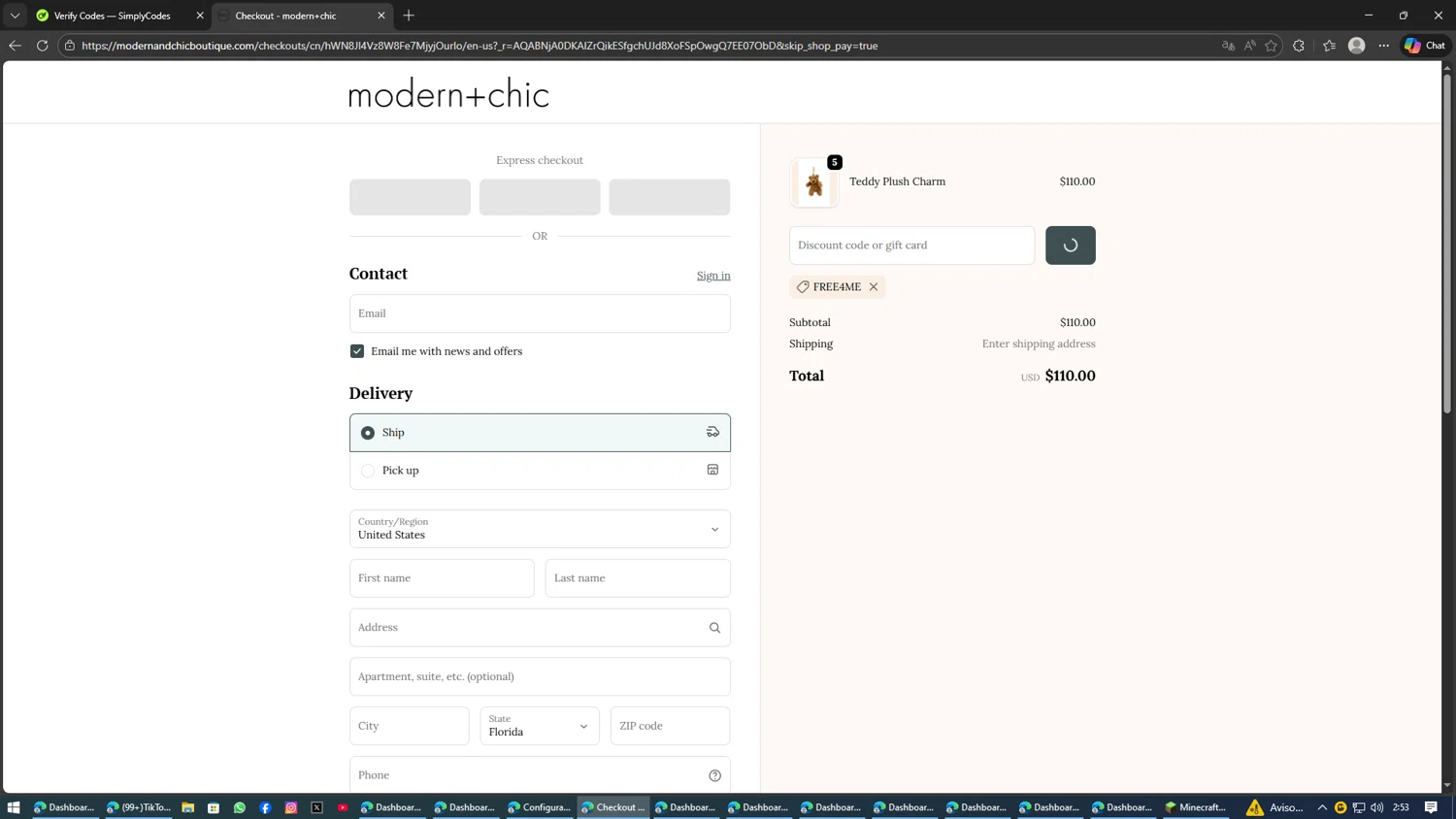The width and height of the screenshot is (1456, 819).
Task: View site information lock icon
Action: click(70, 46)
